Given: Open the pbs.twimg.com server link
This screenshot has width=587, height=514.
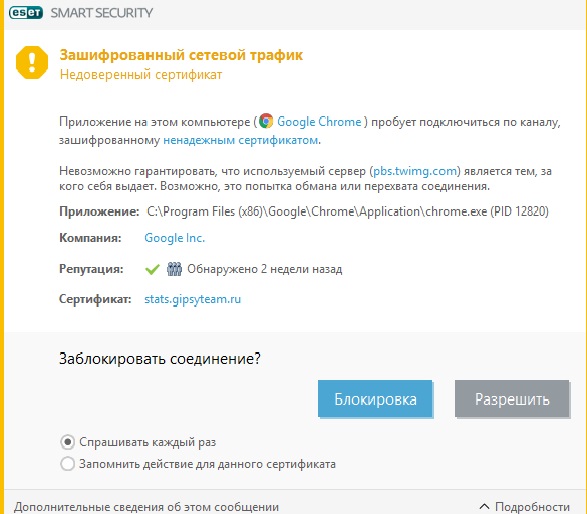Looking at the screenshot, I should click(x=415, y=171).
